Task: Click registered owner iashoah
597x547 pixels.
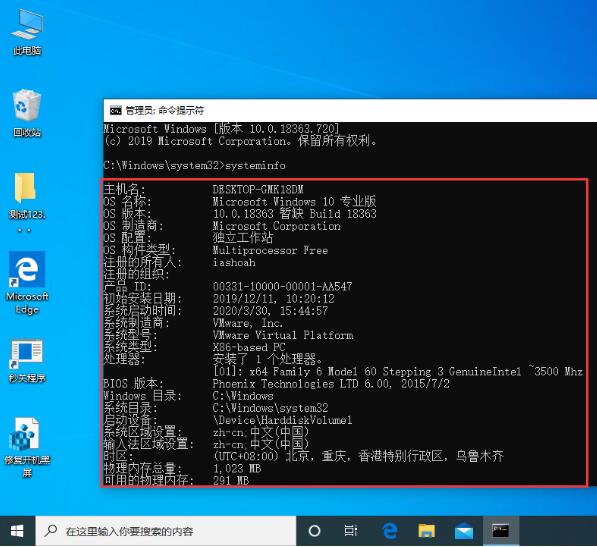Action: pyautogui.click(x=234, y=262)
